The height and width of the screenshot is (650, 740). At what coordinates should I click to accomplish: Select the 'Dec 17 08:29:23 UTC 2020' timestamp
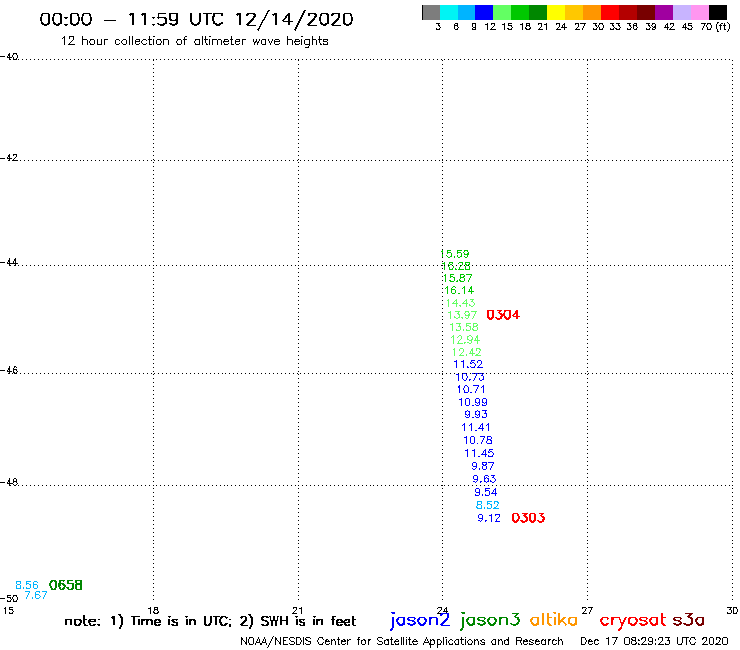[x=654, y=642]
